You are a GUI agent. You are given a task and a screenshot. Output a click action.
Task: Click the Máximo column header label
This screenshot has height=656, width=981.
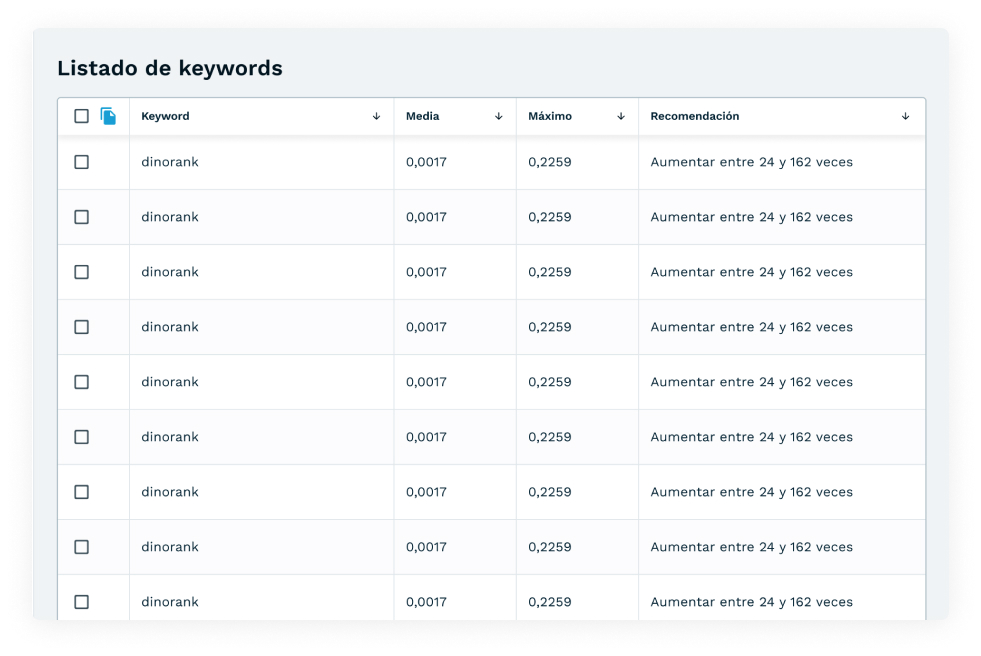pos(550,116)
